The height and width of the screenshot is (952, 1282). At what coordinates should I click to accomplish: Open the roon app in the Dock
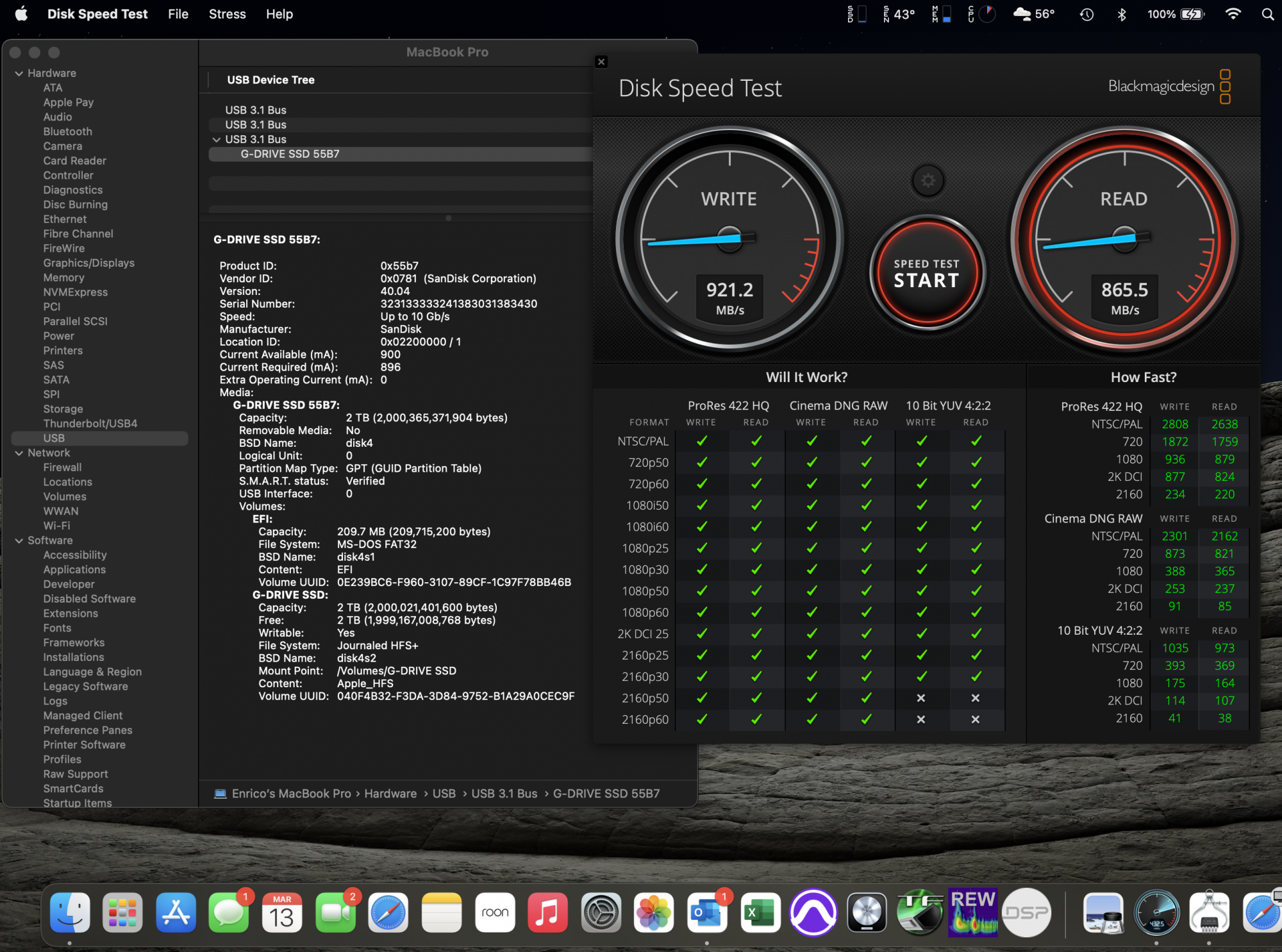495,912
